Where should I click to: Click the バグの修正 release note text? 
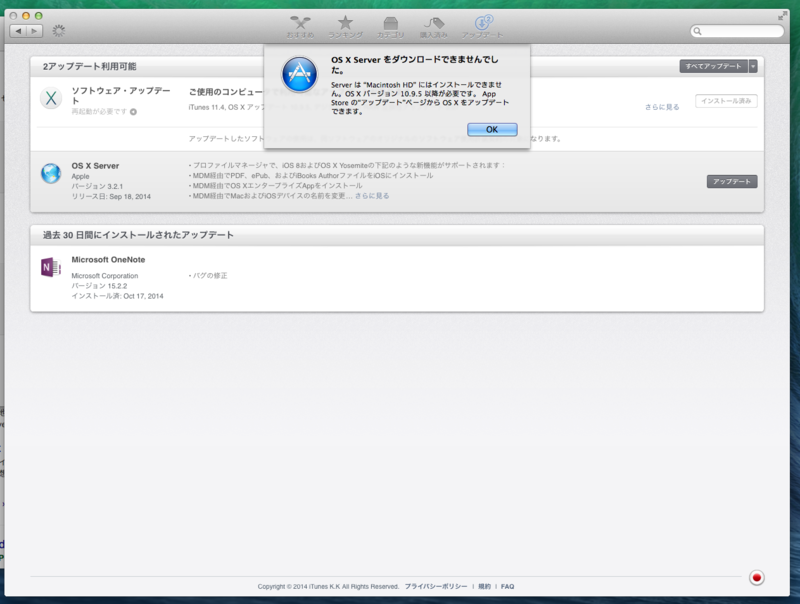208,275
